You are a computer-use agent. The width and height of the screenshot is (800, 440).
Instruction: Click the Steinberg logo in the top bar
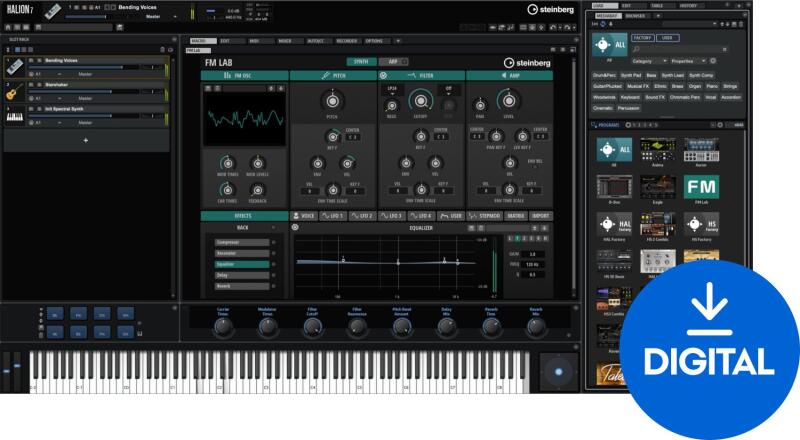point(547,10)
